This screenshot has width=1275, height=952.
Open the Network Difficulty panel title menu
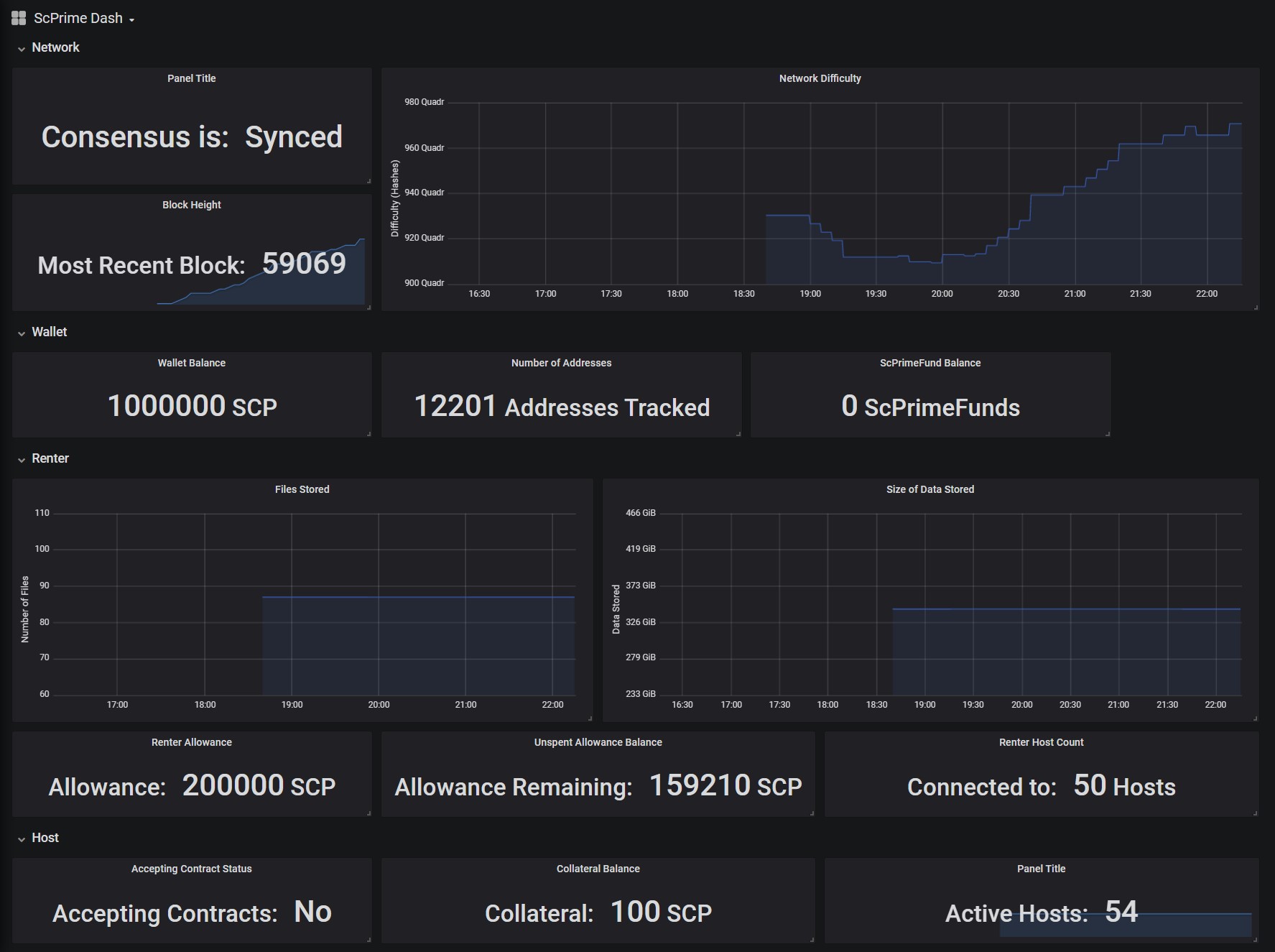pyautogui.click(x=820, y=78)
